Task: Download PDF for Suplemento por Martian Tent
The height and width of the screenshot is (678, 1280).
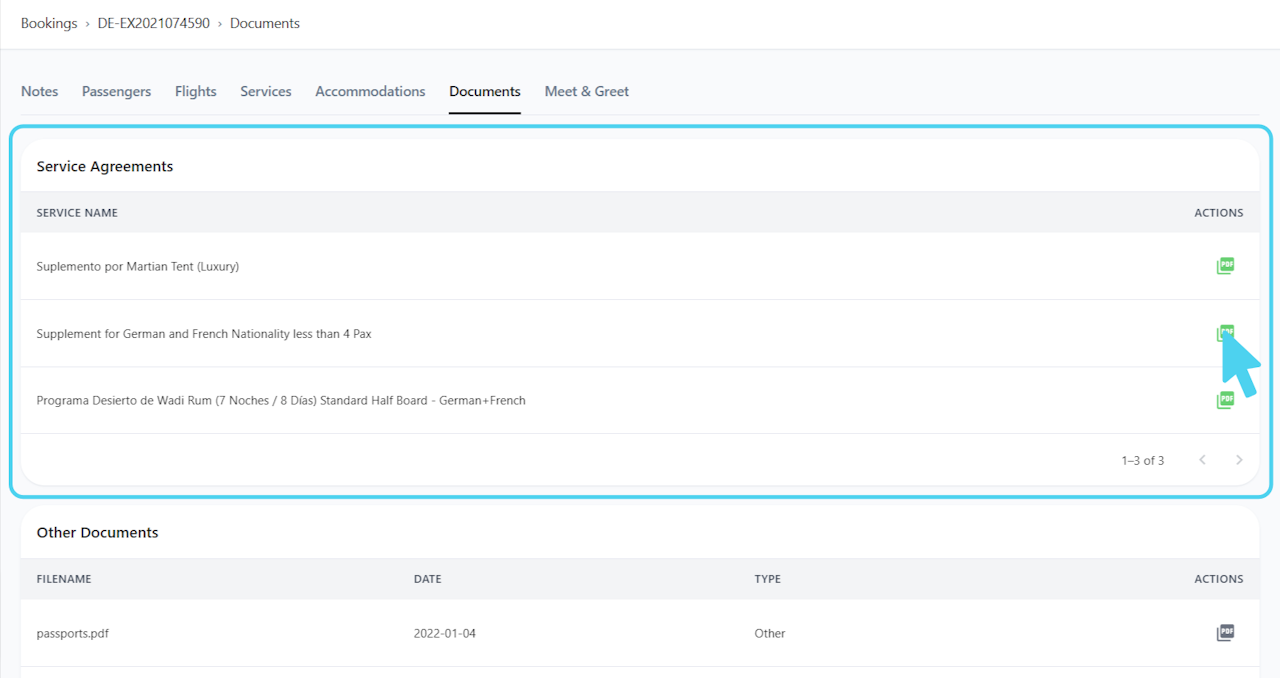Action: pyautogui.click(x=1225, y=266)
